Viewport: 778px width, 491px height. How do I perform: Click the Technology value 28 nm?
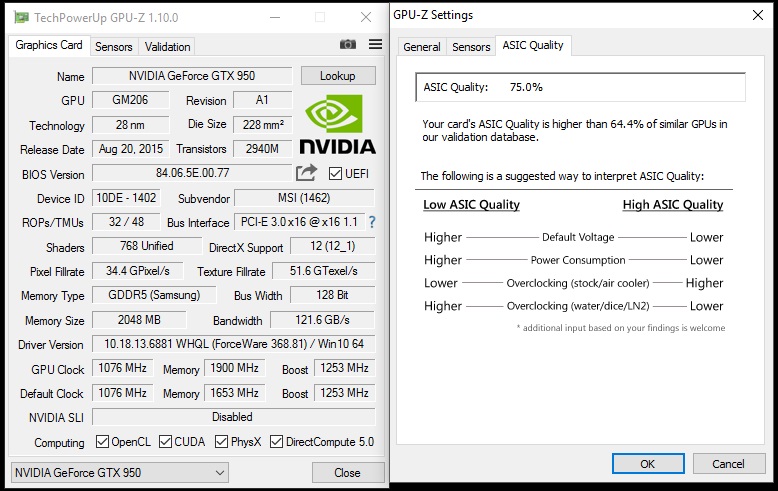(130, 124)
